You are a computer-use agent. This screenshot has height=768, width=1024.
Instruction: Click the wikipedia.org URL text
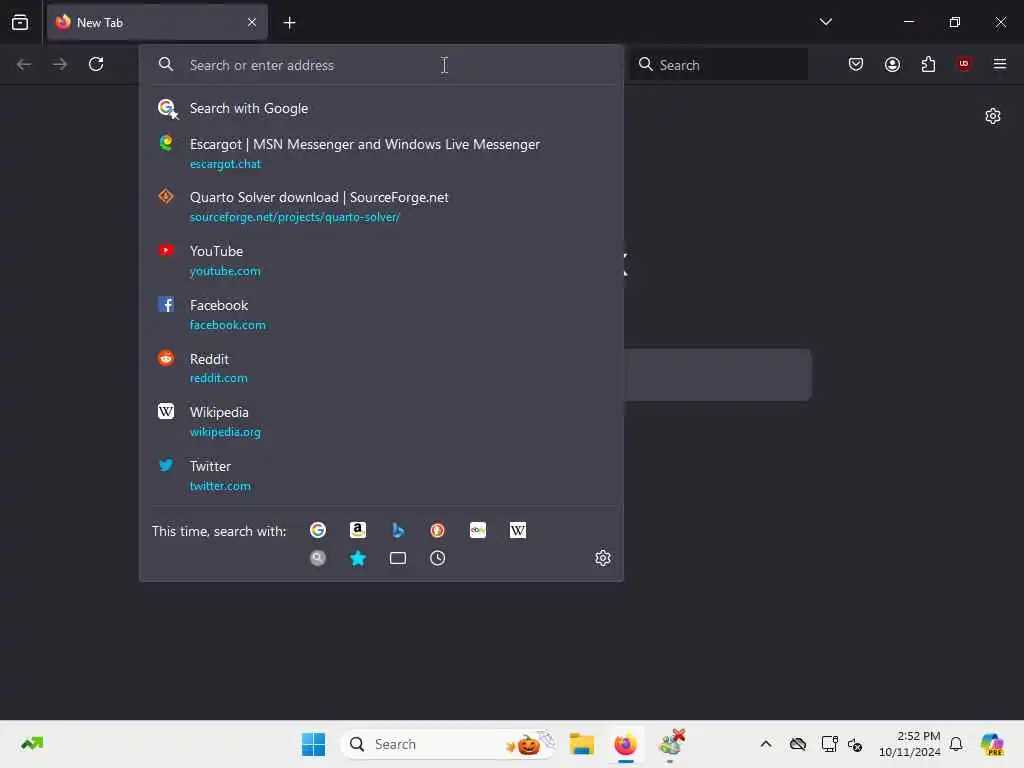(225, 432)
